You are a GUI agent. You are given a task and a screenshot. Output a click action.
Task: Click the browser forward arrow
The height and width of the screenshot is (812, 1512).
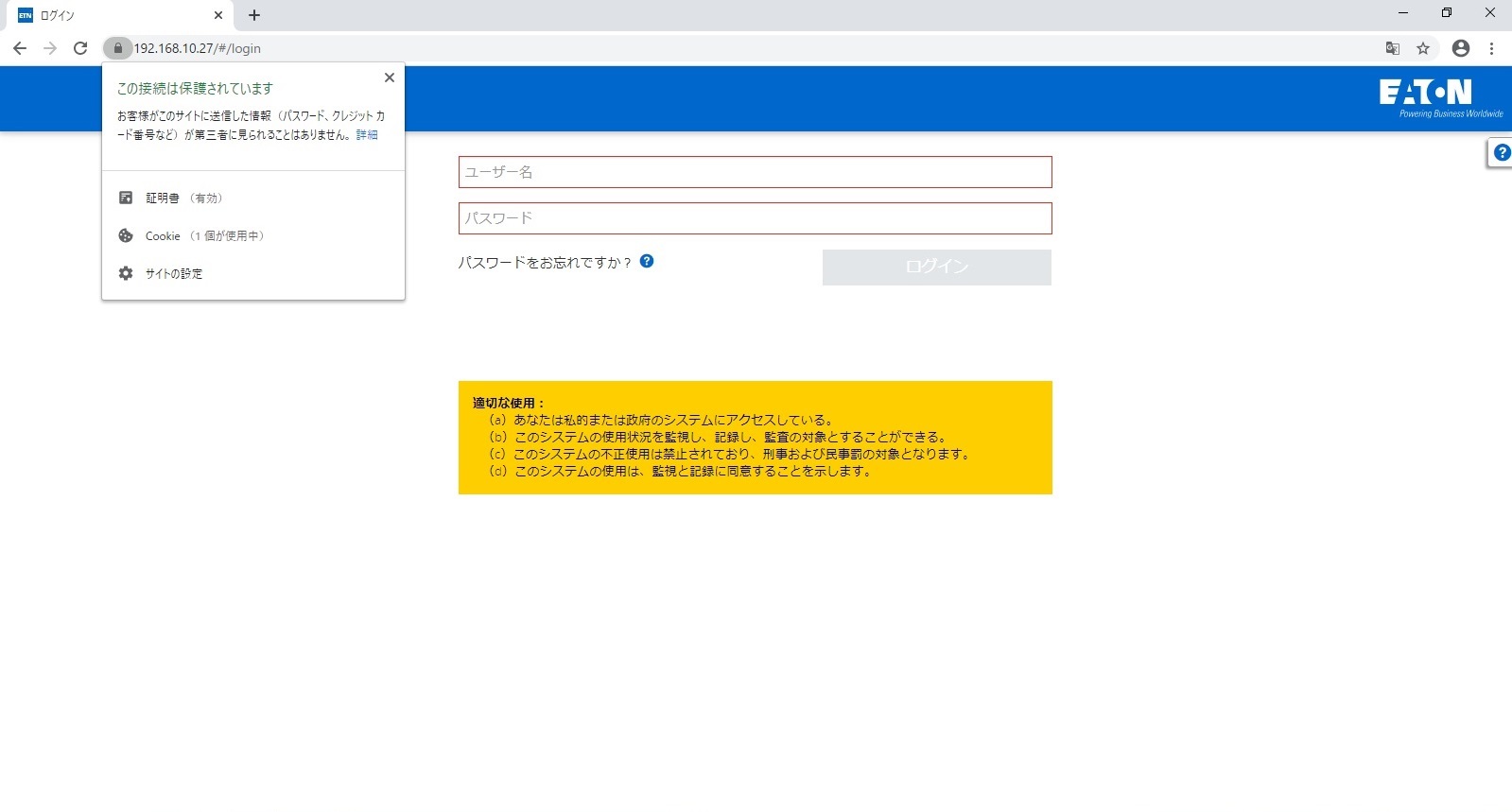click(50, 48)
